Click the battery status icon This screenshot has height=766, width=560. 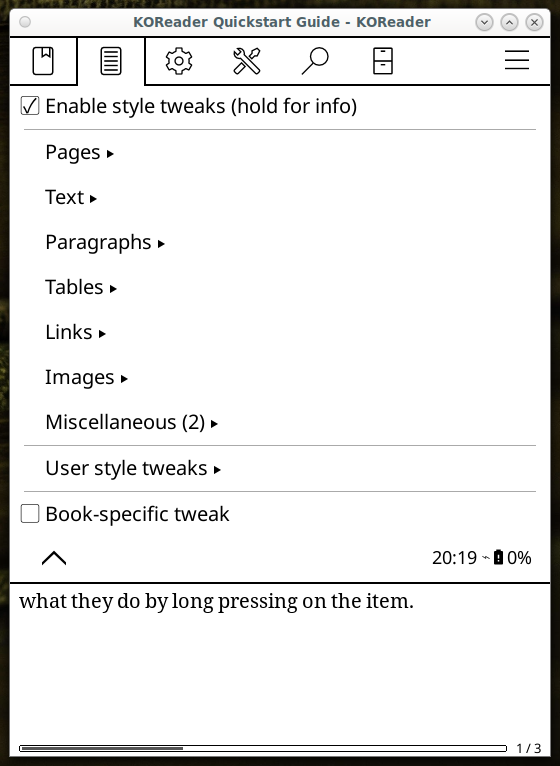click(498, 557)
